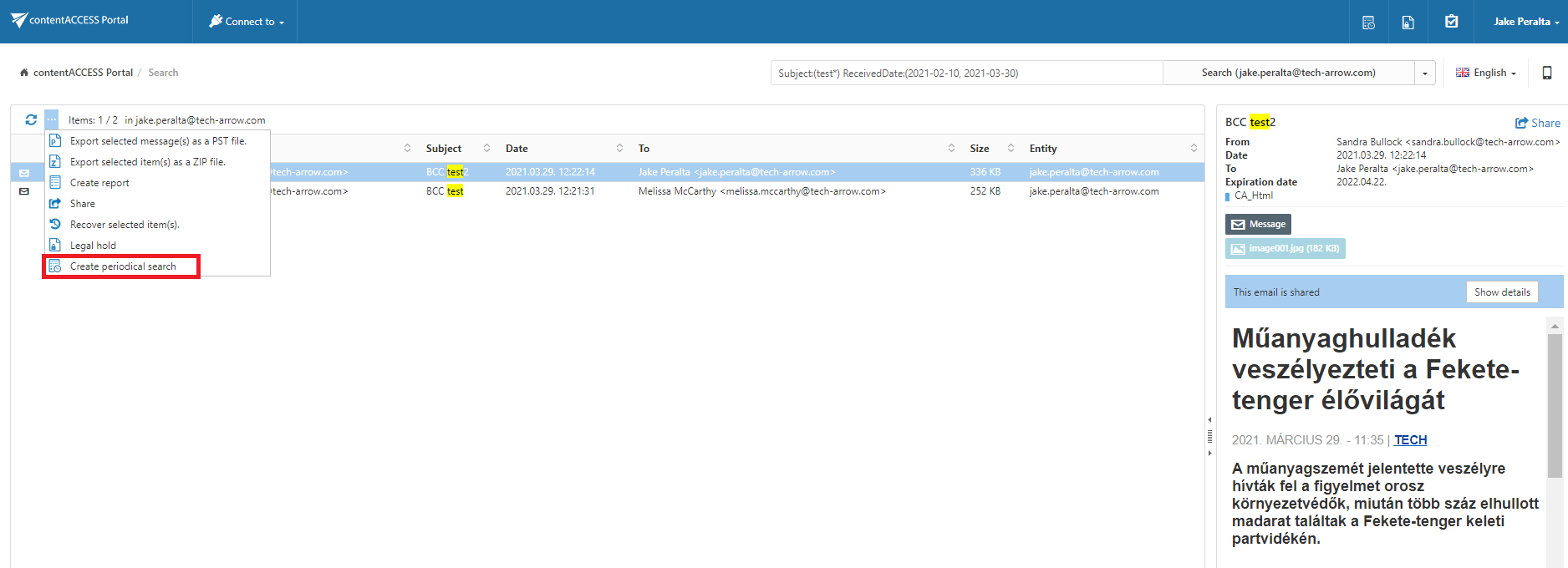Click the search query input field
The image size is (1568, 568).
pyautogui.click(x=965, y=74)
